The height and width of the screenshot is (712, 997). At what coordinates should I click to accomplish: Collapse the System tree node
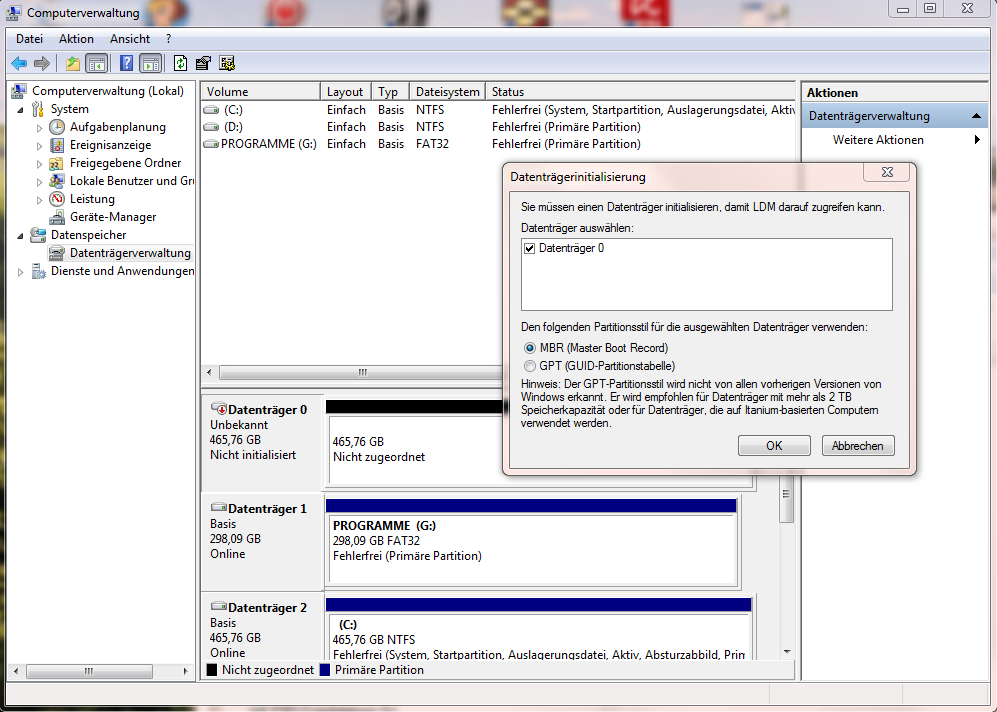coord(21,109)
